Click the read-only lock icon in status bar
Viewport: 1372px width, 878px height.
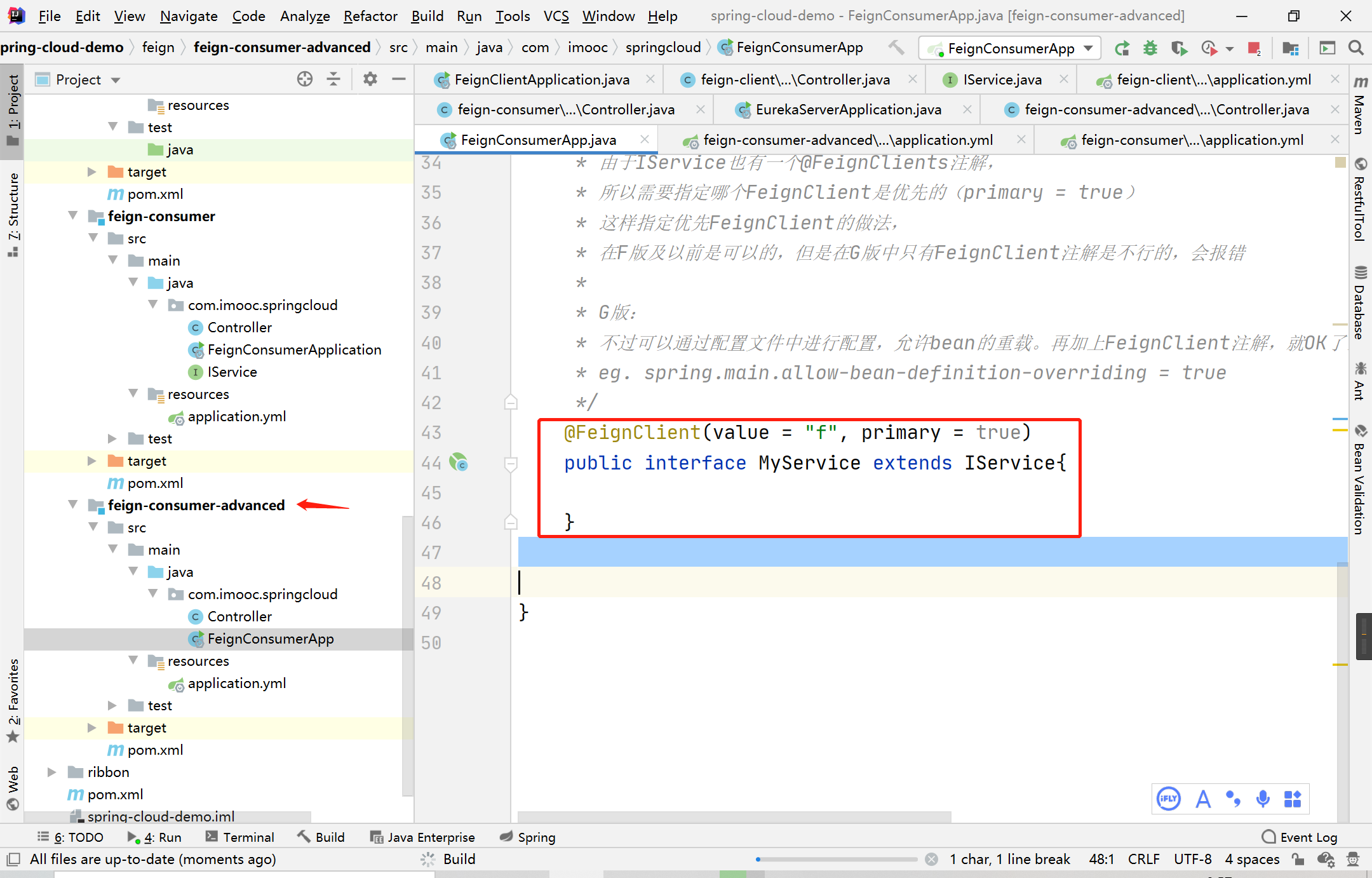click(1298, 859)
